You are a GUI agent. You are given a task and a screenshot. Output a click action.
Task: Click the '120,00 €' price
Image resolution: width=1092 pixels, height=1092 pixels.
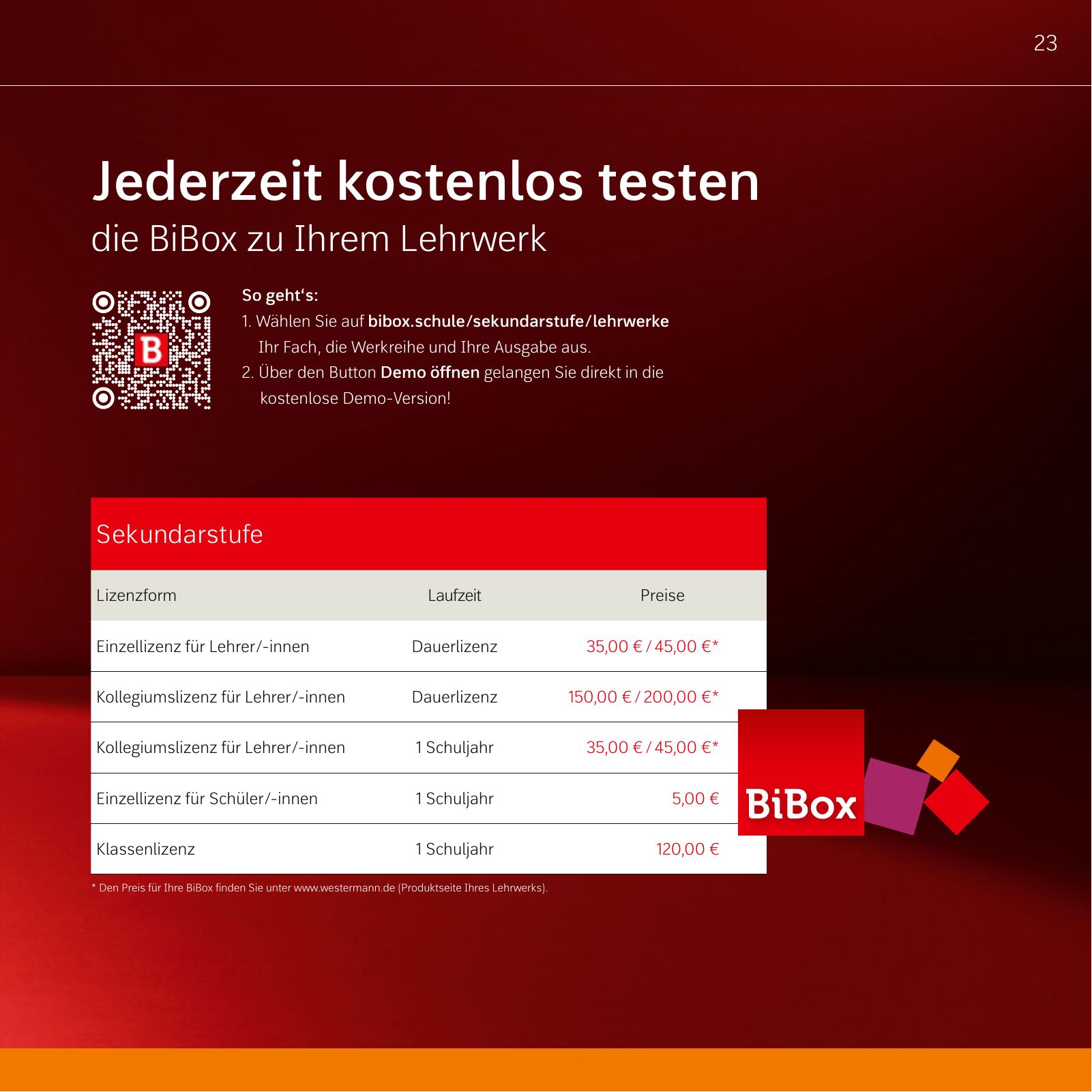(x=688, y=849)
